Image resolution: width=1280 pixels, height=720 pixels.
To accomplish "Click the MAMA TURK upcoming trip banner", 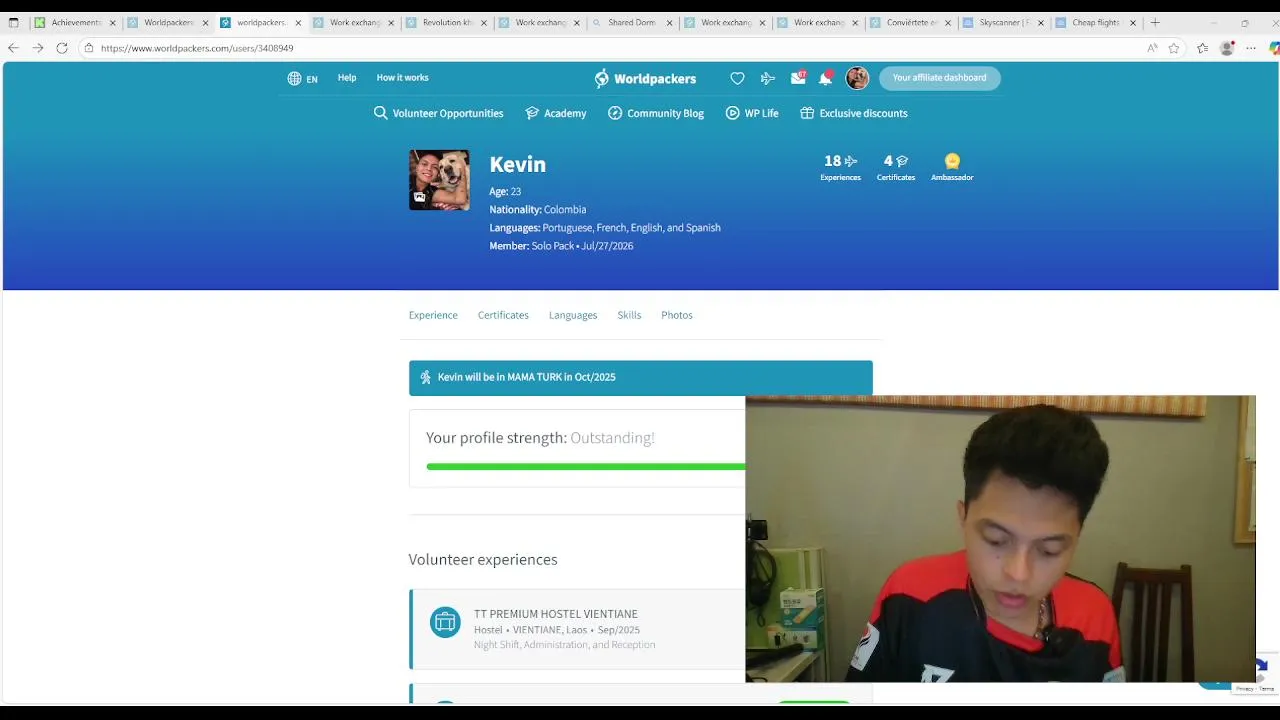I will pos(640,378).
